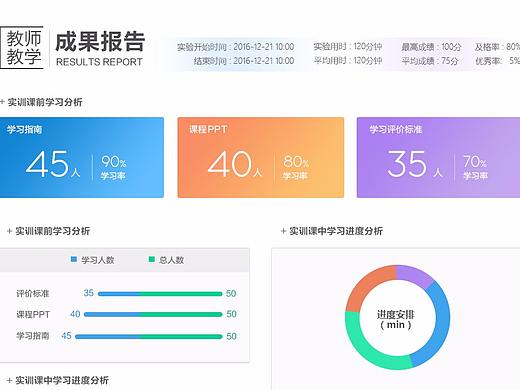Open the purple 学习评价标准 card
Viewport: 520px width, 390px height.
(438, 157)
